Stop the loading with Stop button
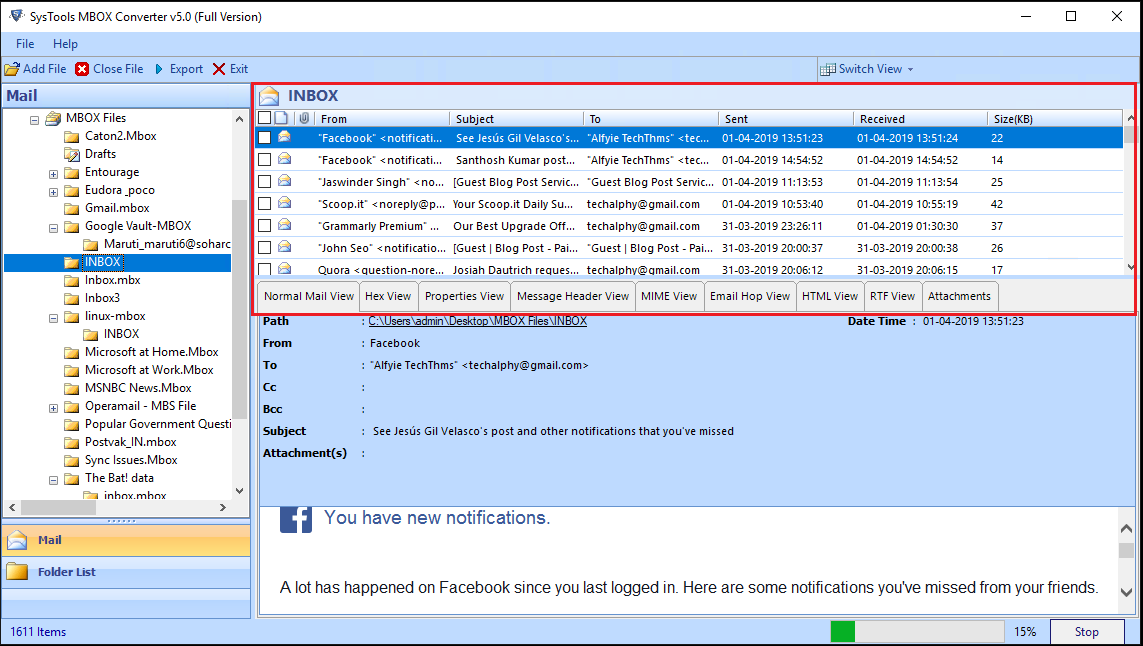1143x646 pixels. 1086,632
